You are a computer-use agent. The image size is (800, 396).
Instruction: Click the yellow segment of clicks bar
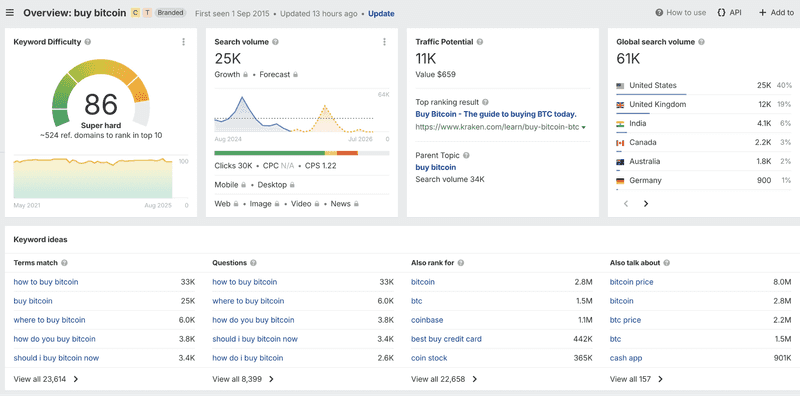pos(331,153)
